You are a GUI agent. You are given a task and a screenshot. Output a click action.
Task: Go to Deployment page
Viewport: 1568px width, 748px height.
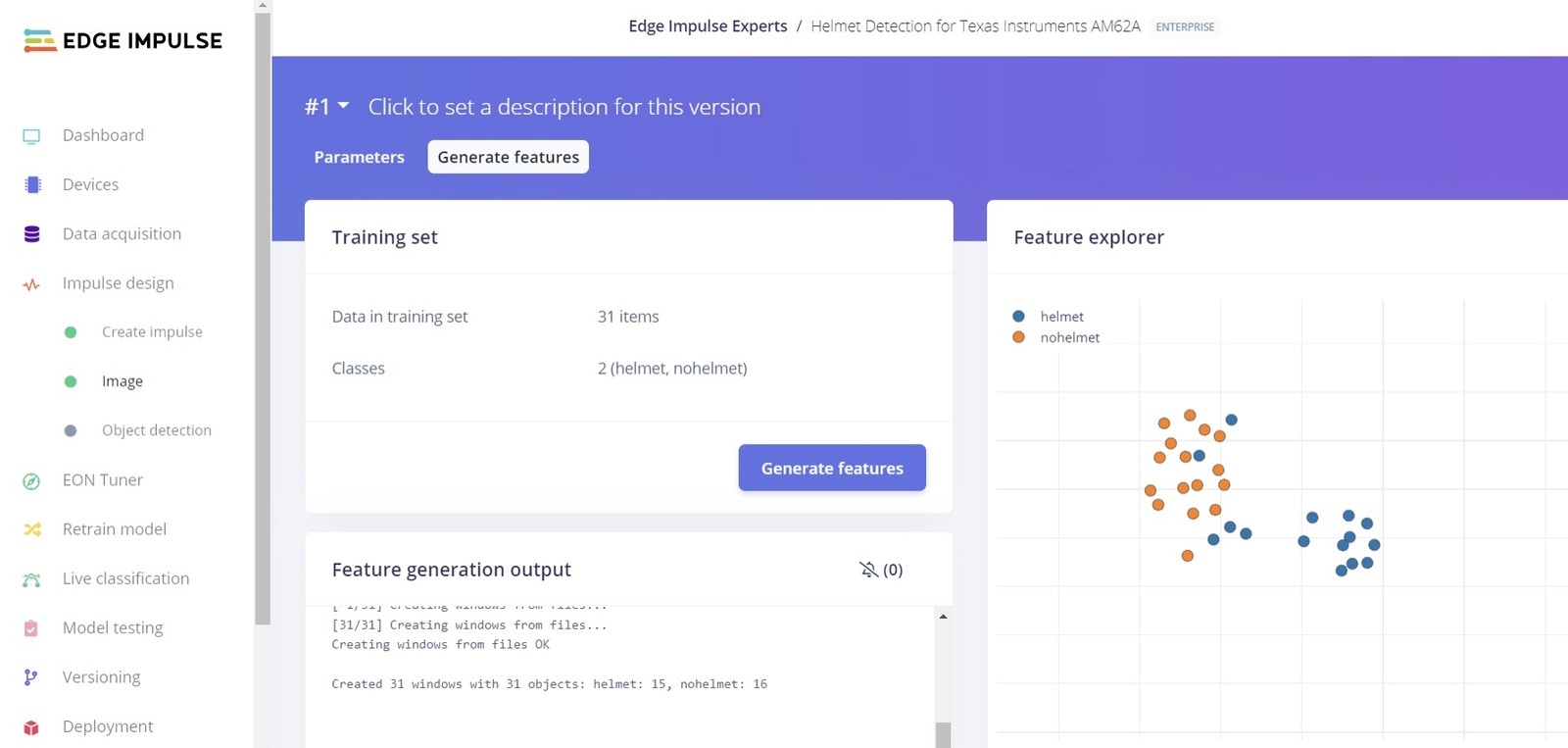108,726
